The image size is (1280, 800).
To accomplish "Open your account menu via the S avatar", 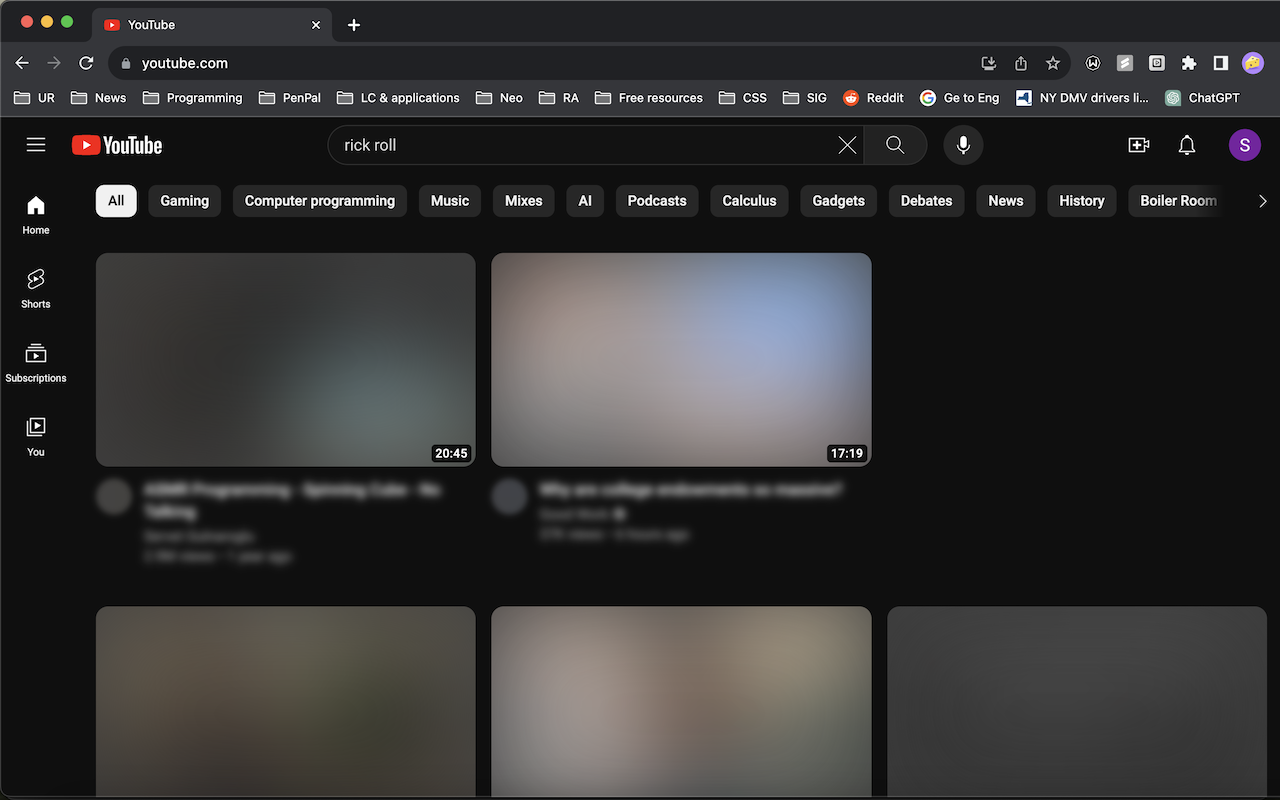I will click(1244, 144).
